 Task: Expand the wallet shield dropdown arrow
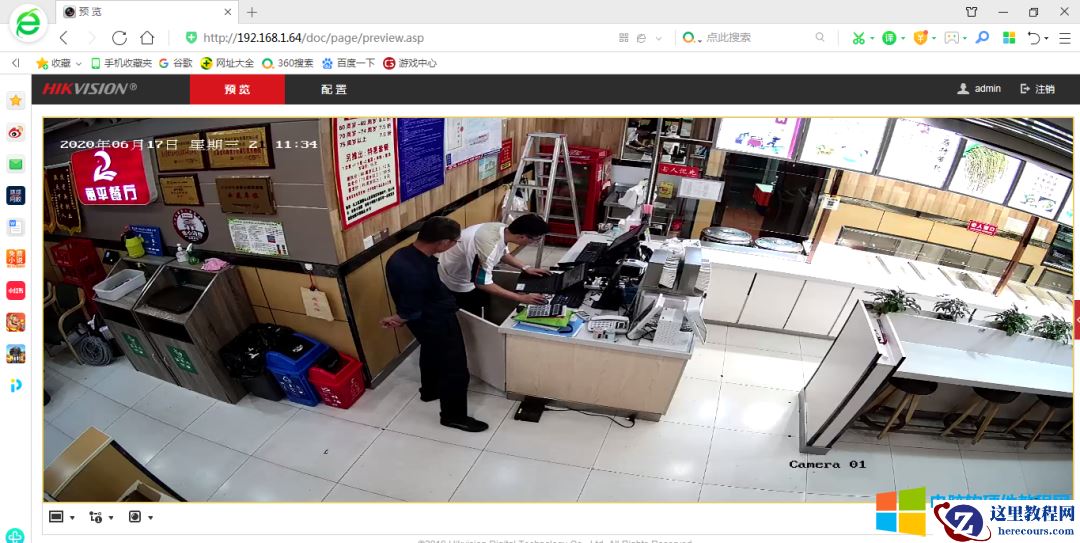click(x=934, y=39)
